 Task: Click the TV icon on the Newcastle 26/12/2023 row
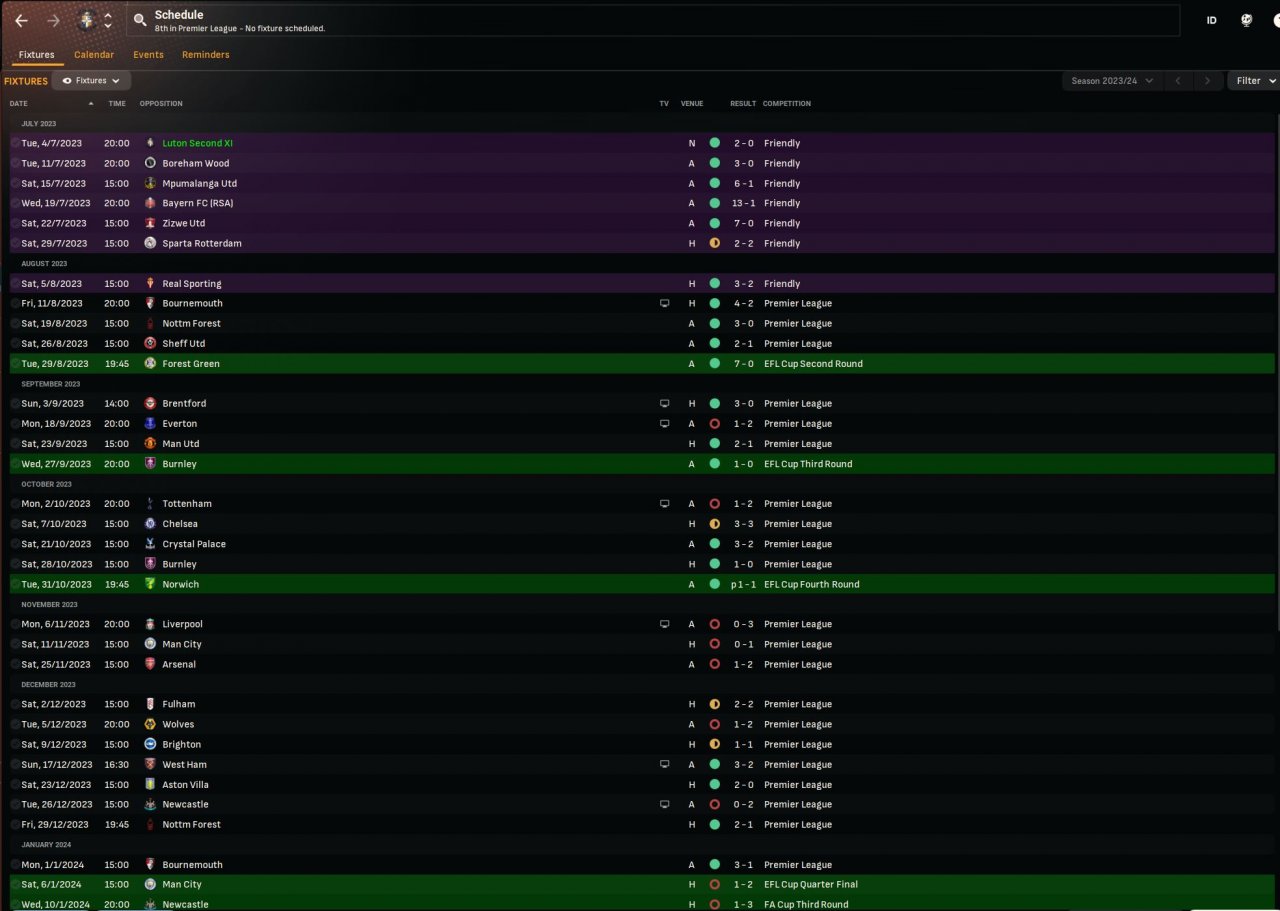pos(664,804)
